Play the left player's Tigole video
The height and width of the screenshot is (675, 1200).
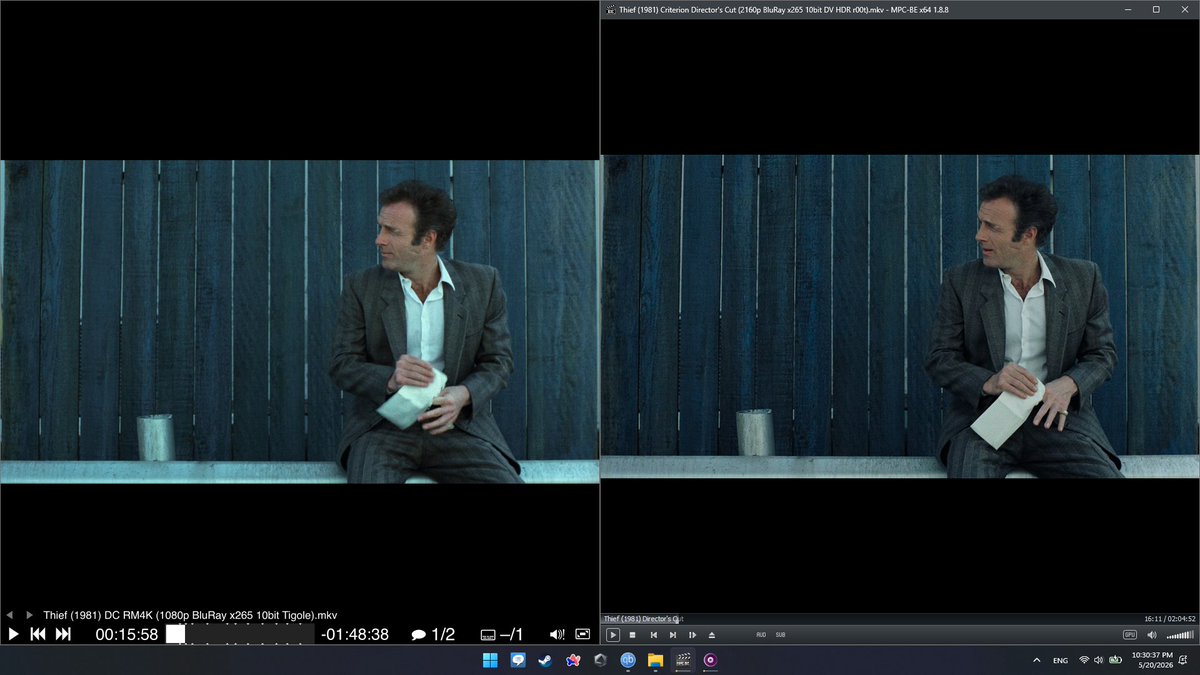click(13, 634)
